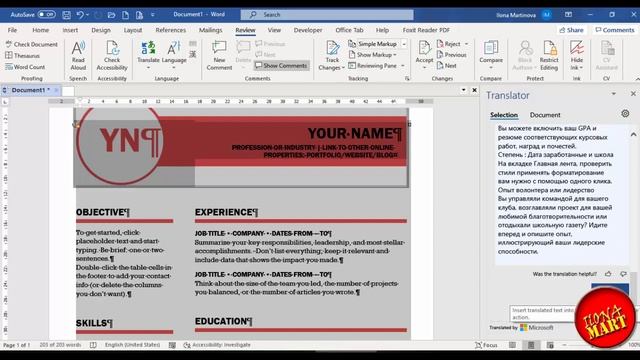Open the Show Markup dropdown

coord(373,55)
